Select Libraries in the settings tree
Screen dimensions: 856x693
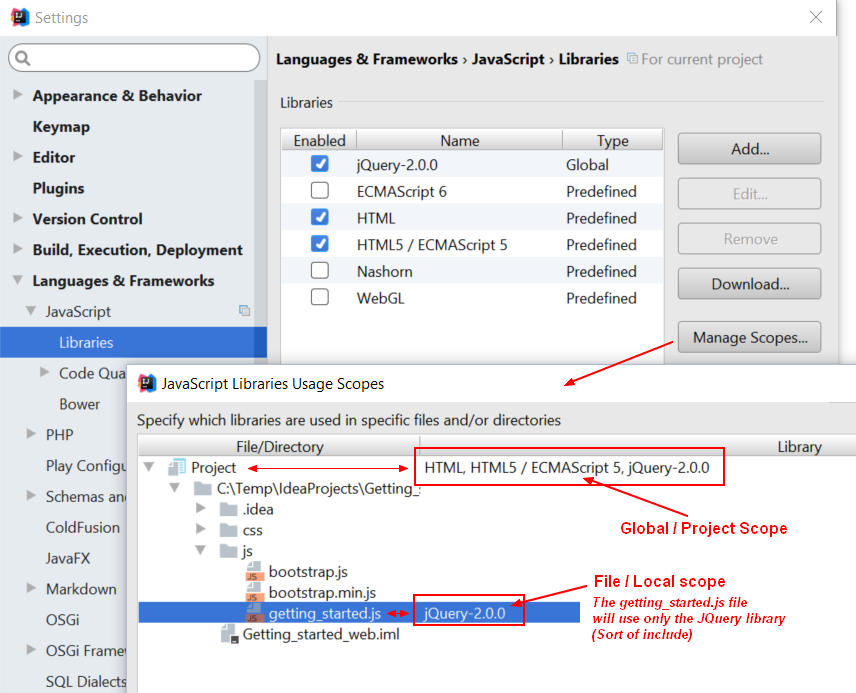coord(86,343)
